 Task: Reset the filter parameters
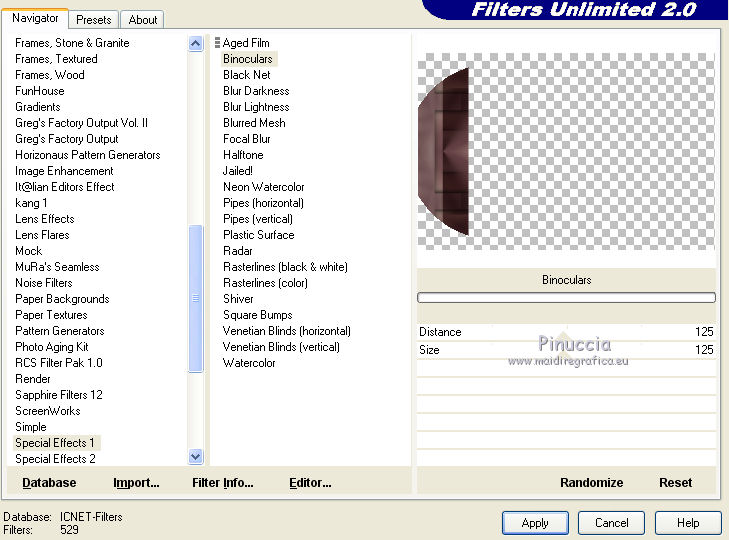coord(676,483)
